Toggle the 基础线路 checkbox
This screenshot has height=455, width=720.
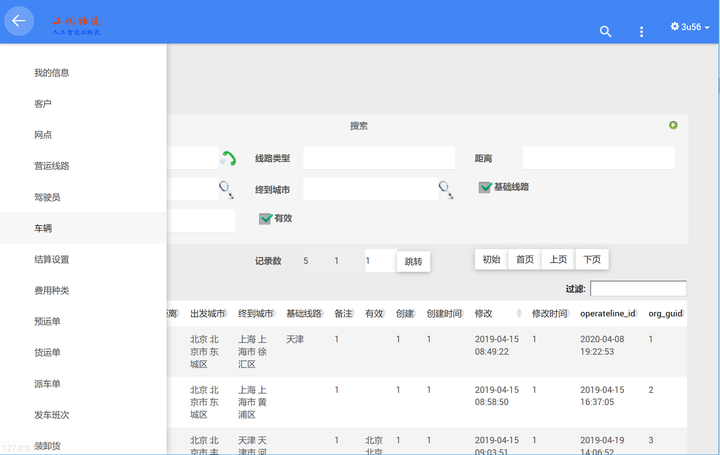click(485, 187)
